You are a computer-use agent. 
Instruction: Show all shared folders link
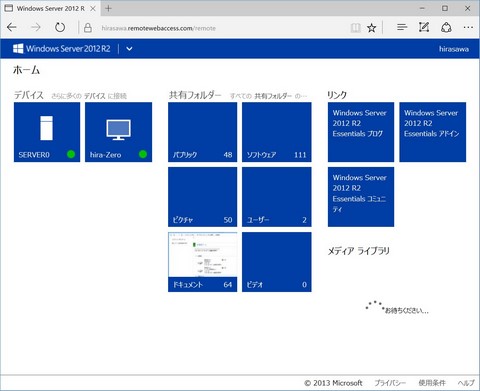[x=269, y=96]
